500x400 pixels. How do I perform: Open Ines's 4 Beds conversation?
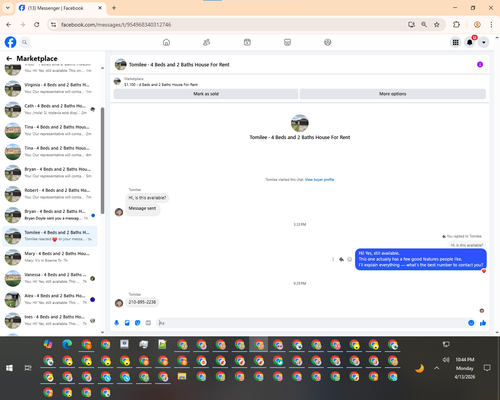tap(50, 320)
